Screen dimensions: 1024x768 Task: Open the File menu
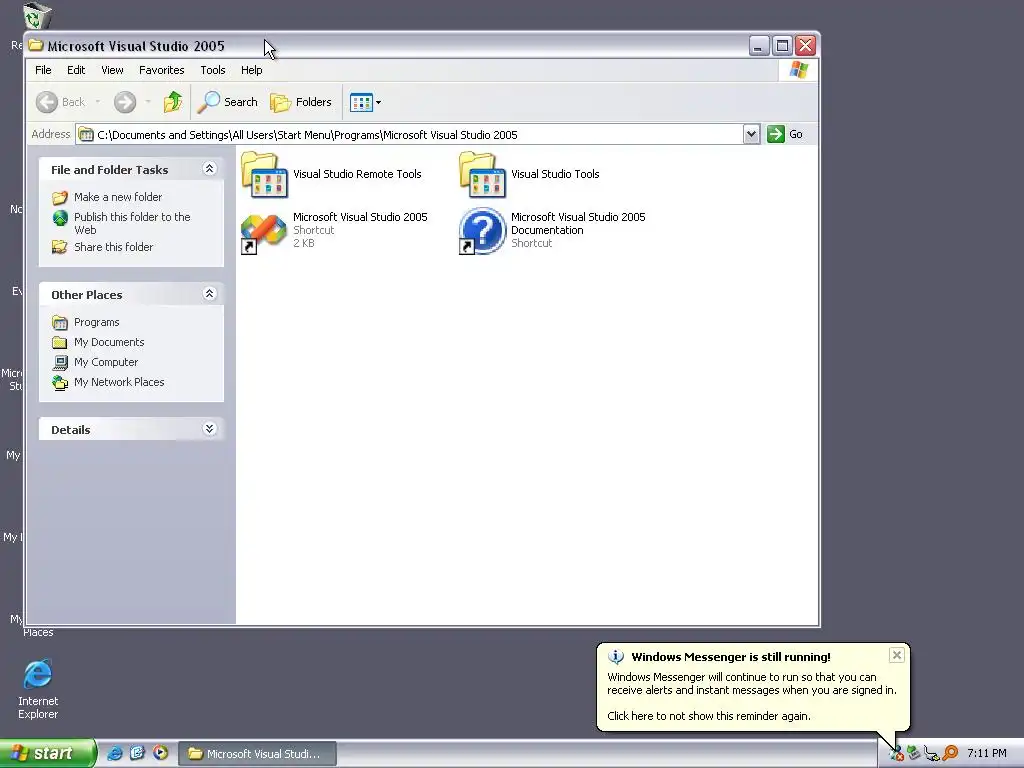click(x=43, y=70)
